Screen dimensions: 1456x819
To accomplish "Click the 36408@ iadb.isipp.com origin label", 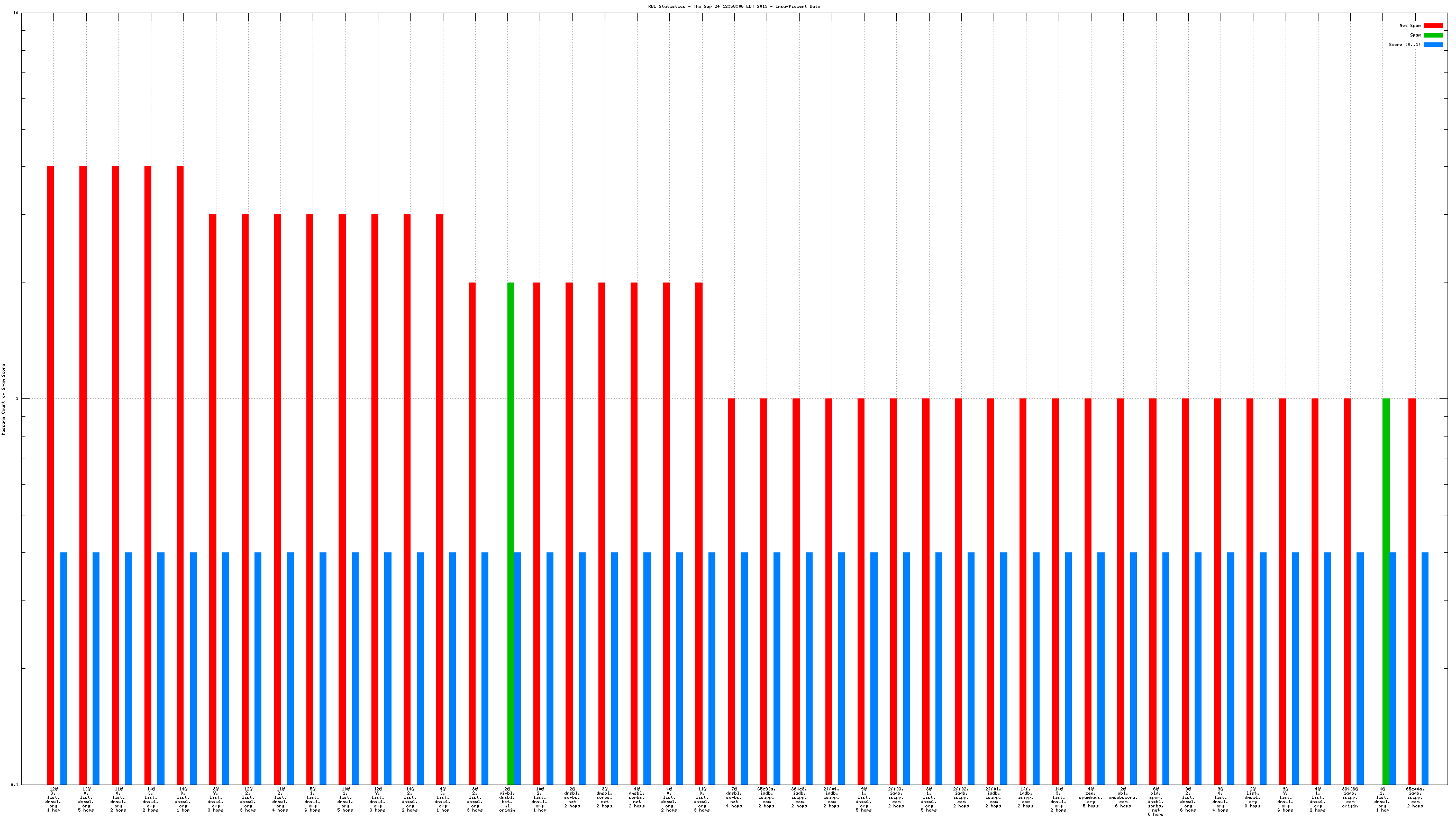I will pyautogui.click(x=1350, y=797).
